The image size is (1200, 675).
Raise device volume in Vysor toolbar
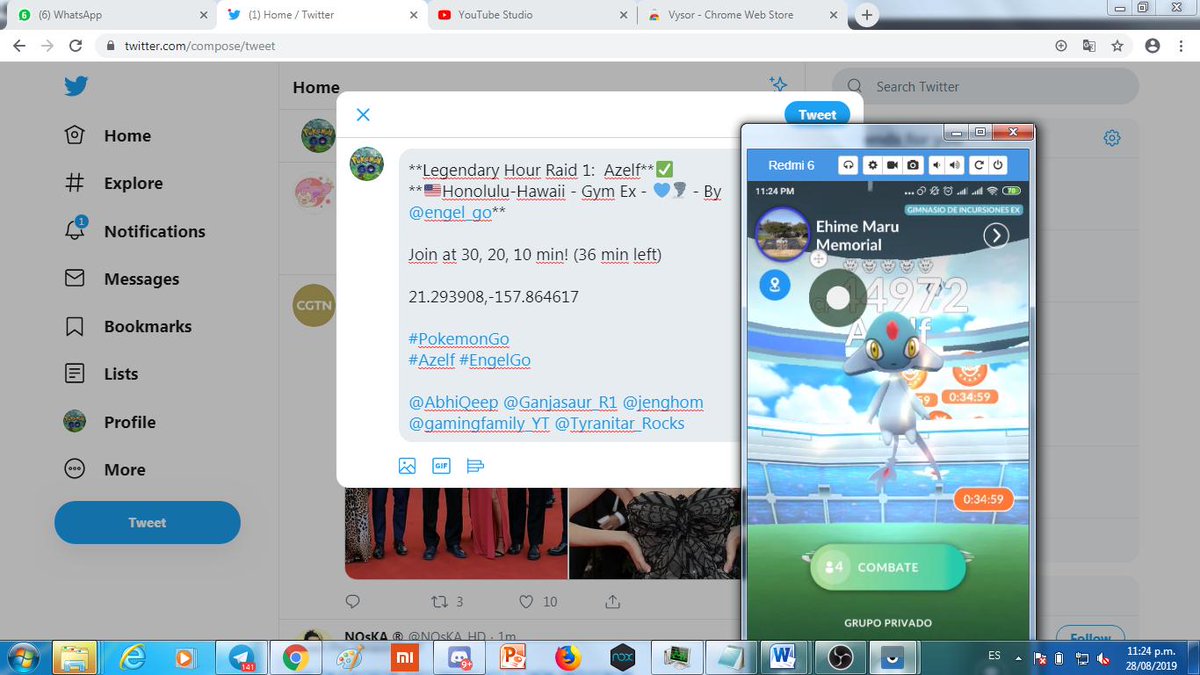click(954, 165)
